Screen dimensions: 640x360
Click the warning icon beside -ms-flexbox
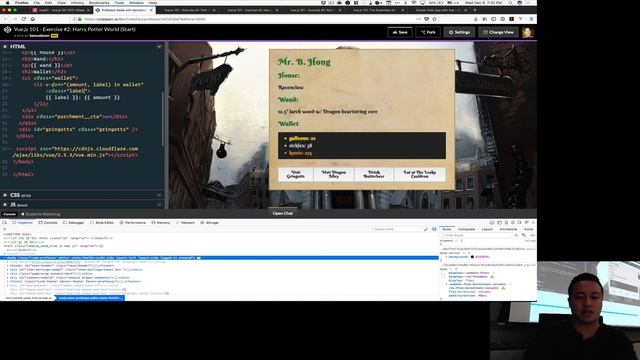point(492,277)
